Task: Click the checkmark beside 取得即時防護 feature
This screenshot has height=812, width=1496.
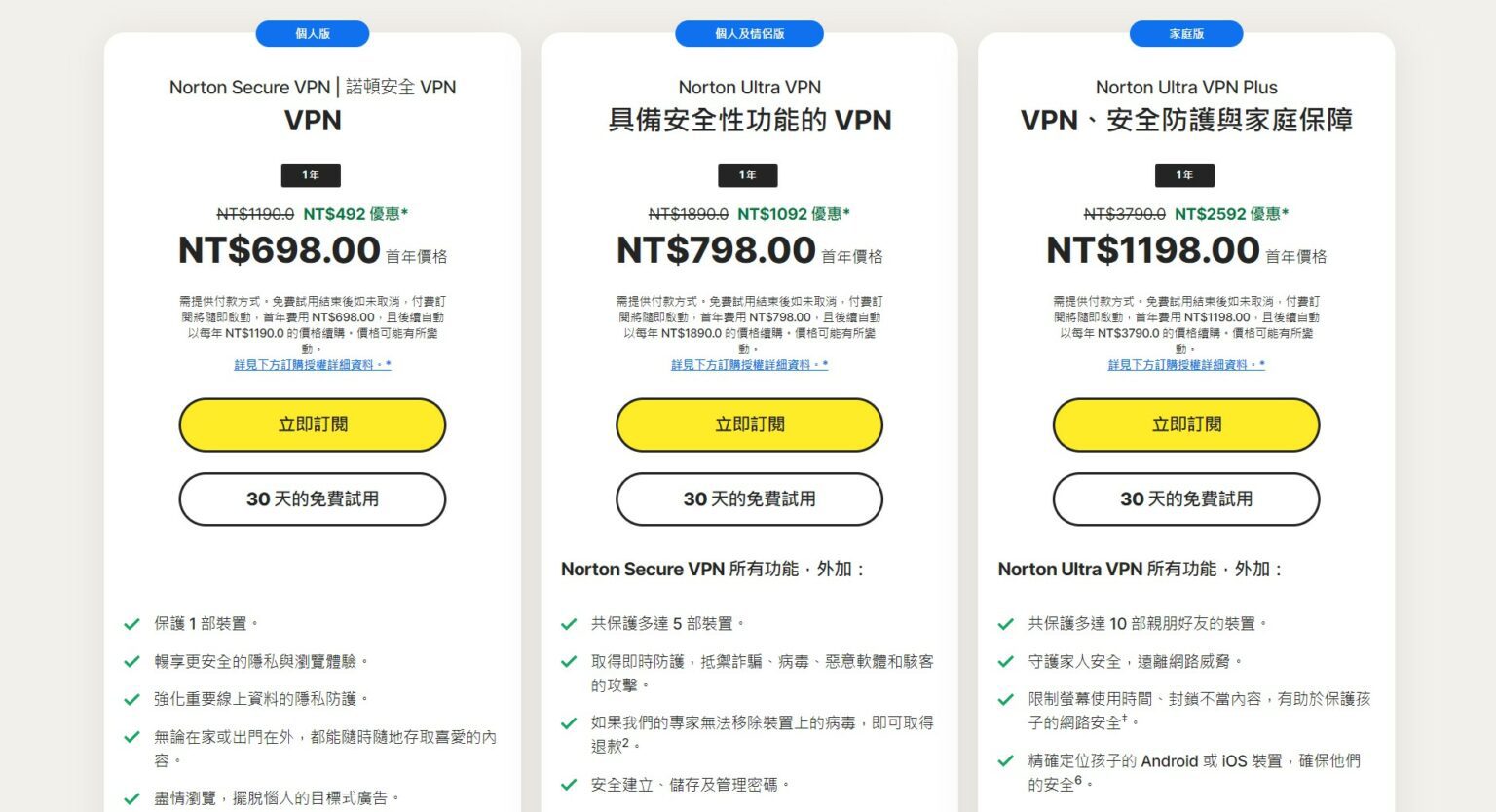Action: tap(568, 662)
